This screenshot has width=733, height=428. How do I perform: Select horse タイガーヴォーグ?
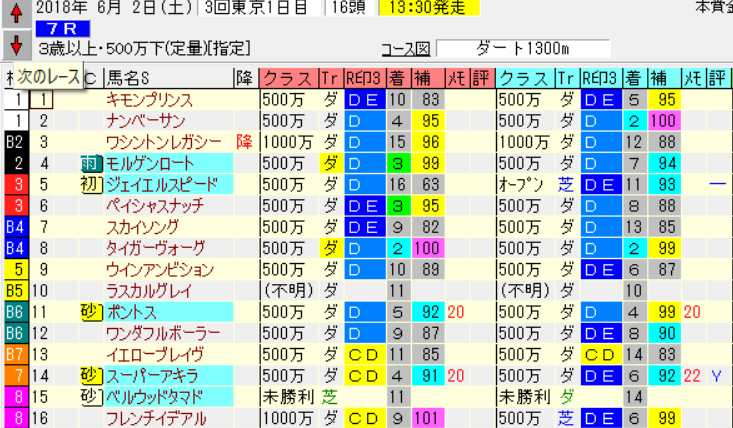click(x=155, y=248)
